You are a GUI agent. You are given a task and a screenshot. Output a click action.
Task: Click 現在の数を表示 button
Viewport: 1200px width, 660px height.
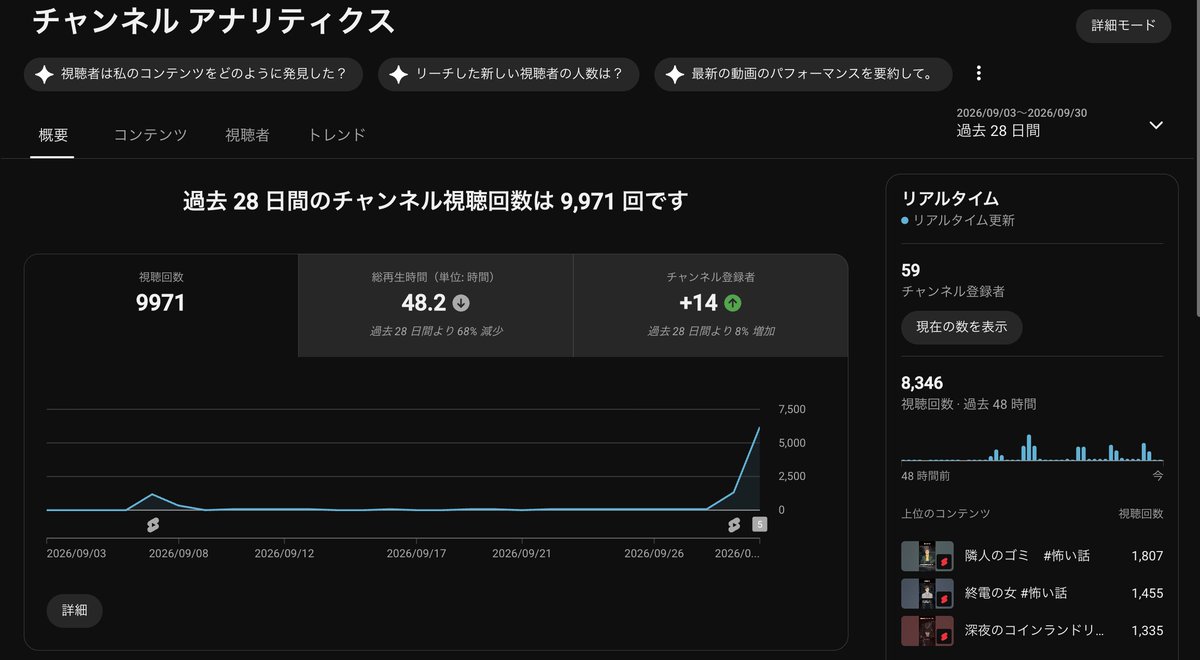pyautogui.click(x=962, y=327)
